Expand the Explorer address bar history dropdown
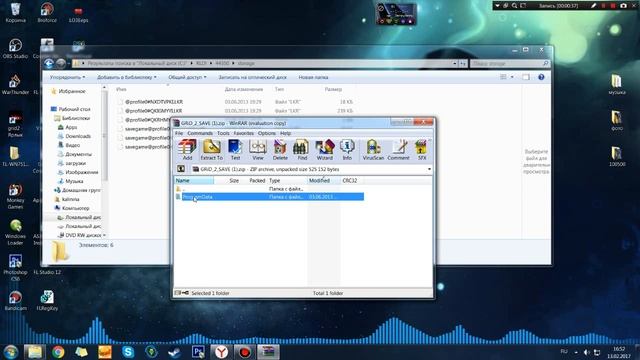The height and width of the screenshot is (360, 640). click(454, 64)
